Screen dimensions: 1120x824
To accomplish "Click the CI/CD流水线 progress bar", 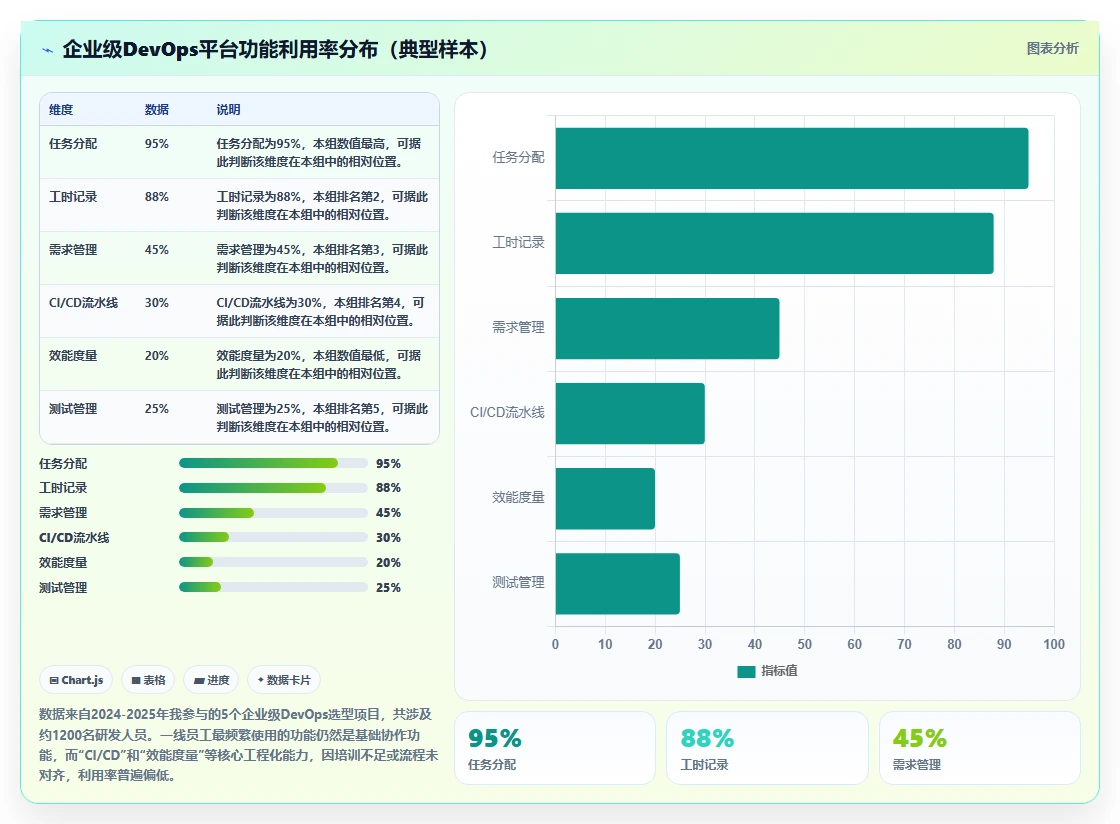I will (x=273, y=537).
